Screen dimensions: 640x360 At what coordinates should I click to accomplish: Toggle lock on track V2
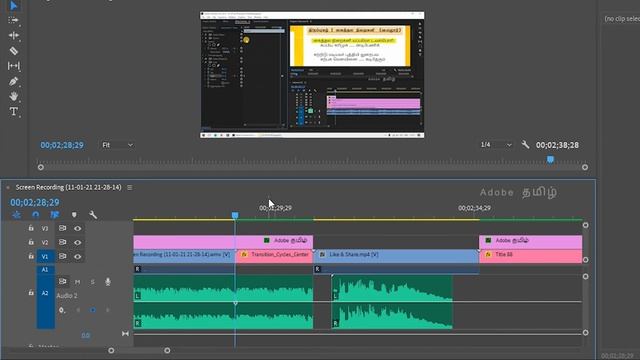click(31, 242)
